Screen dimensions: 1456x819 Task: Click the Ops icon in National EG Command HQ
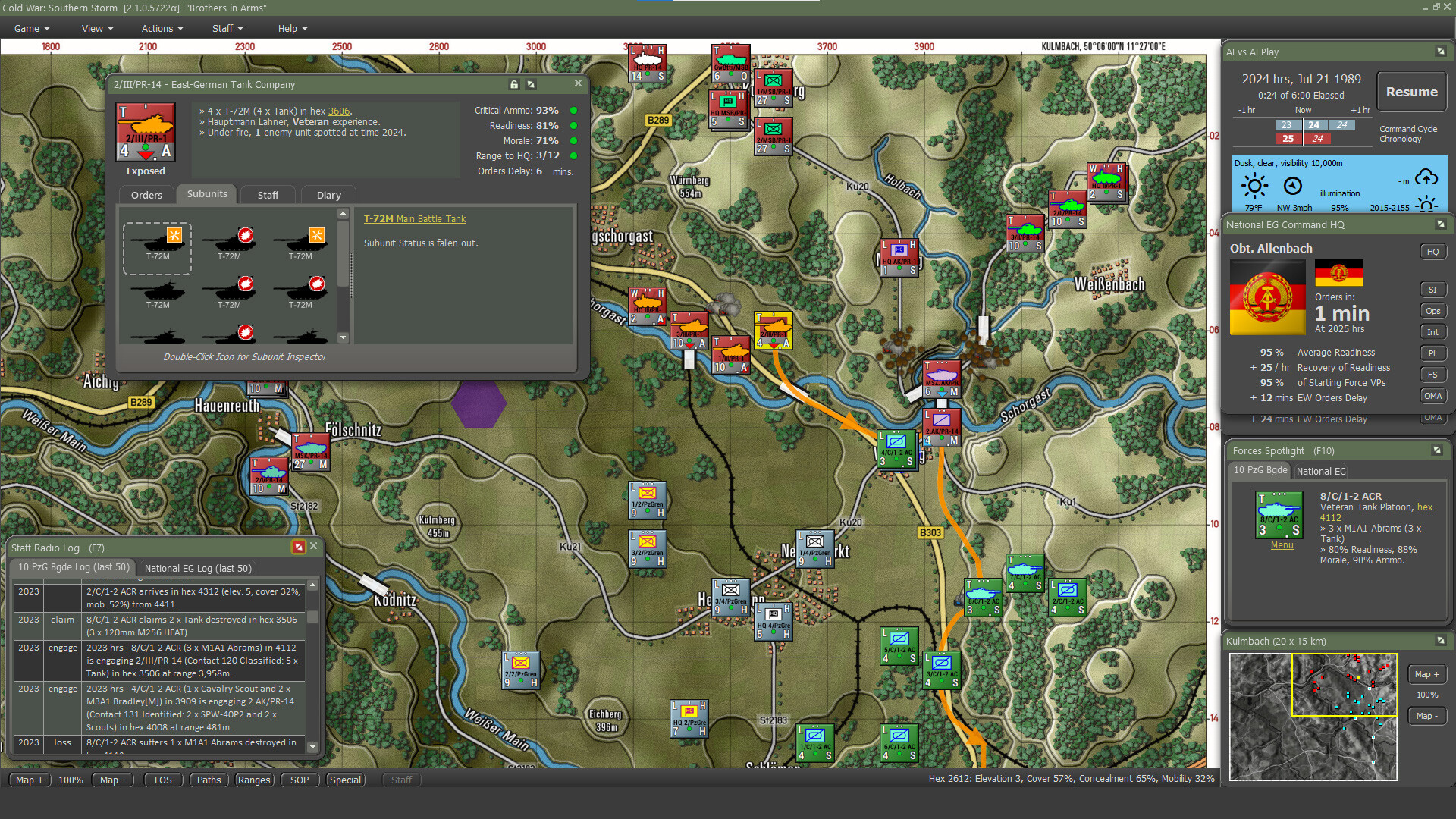tap(1432, 310)
